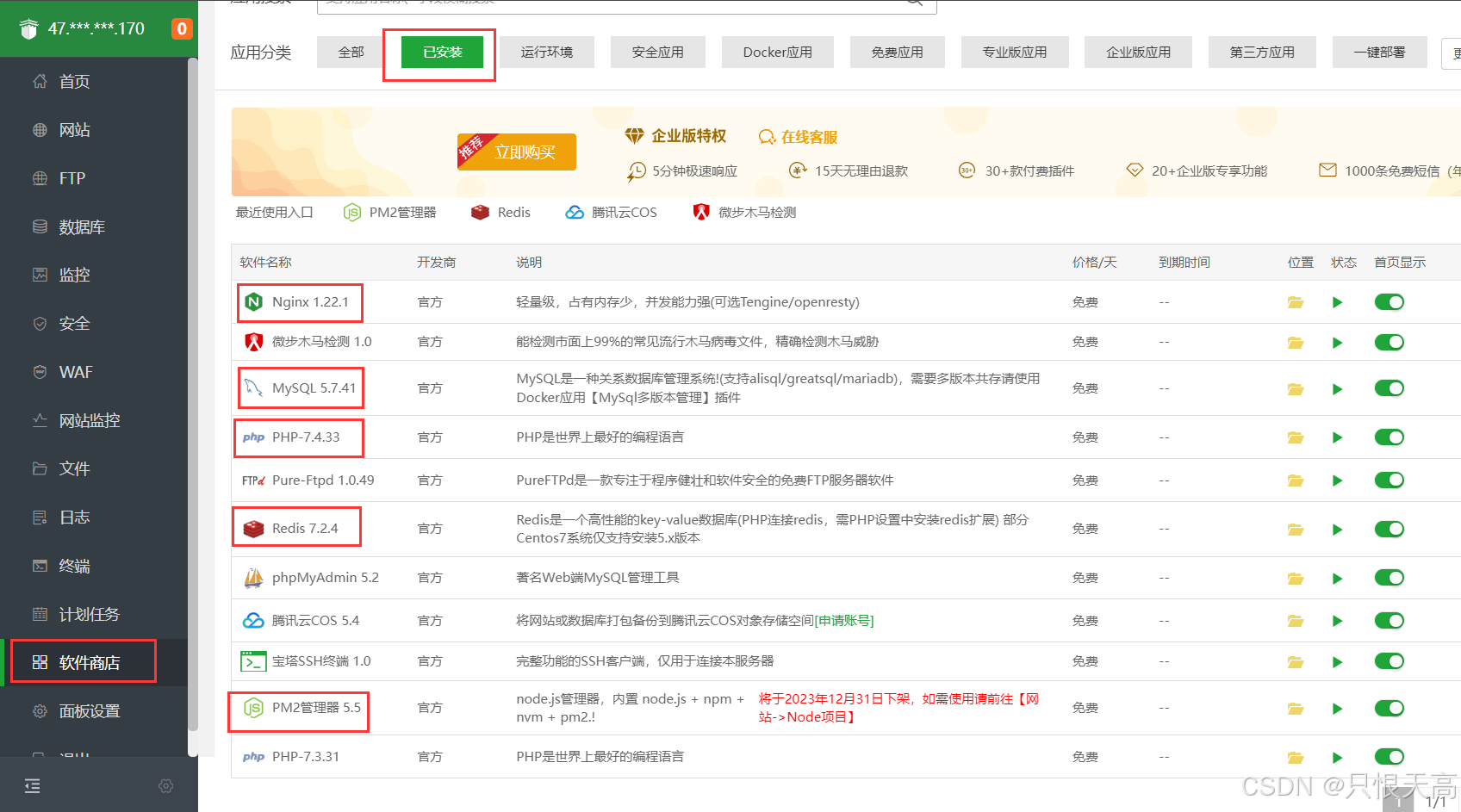Click the phpMyAdmin sailboat icon
This screenshot has width=1461, height=812.
point(253,578)
